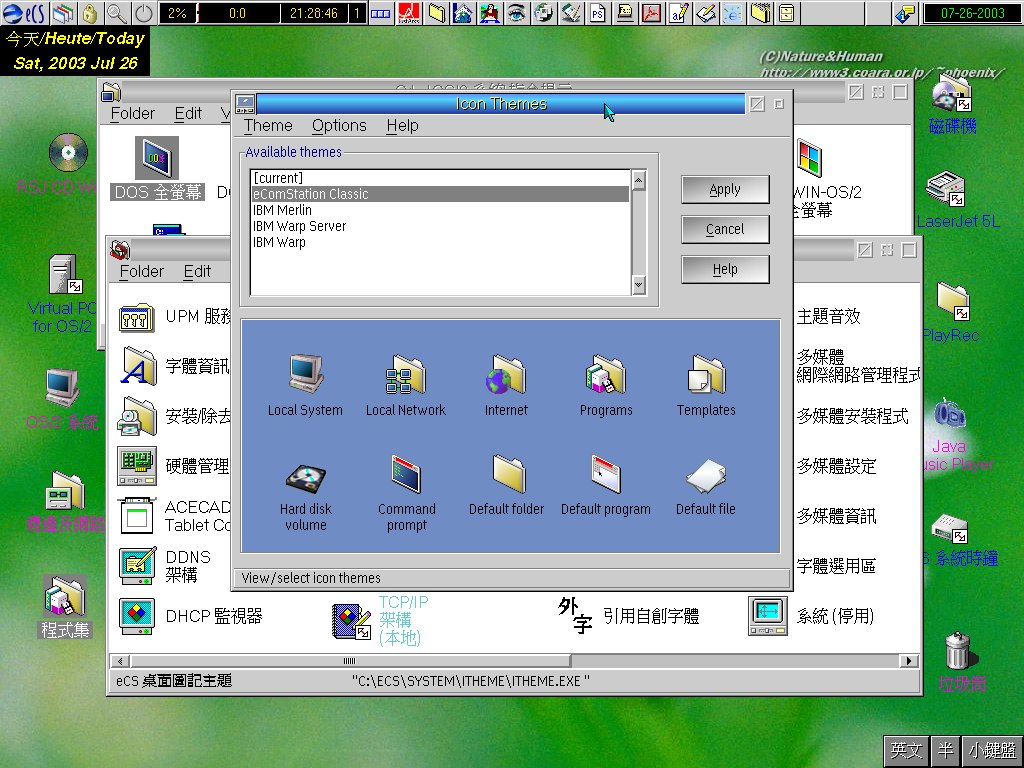Open Edit menu above the UPM 服務 icon
Image resolution: width=1024 pixels, height=768 pixels.
(197, 272)
